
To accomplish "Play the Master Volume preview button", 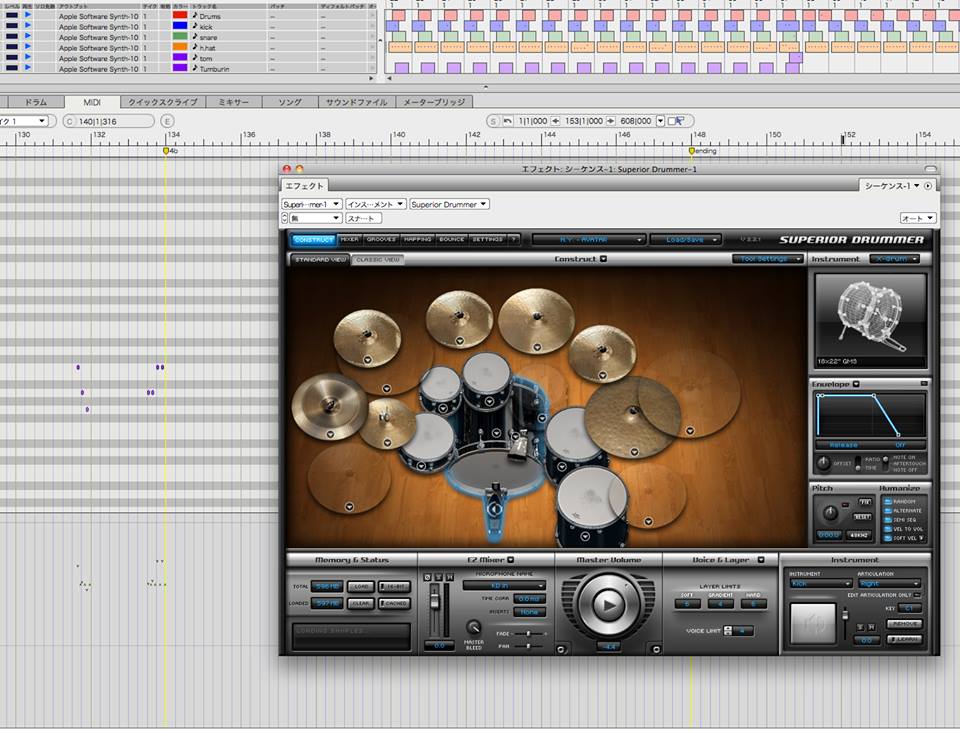I will (607, 605).
